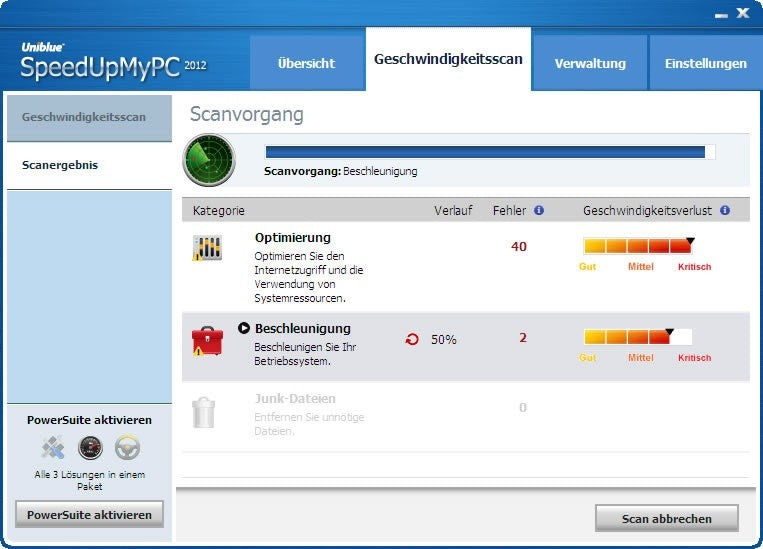Open the Einstellungen tab

tap(706, 63)
